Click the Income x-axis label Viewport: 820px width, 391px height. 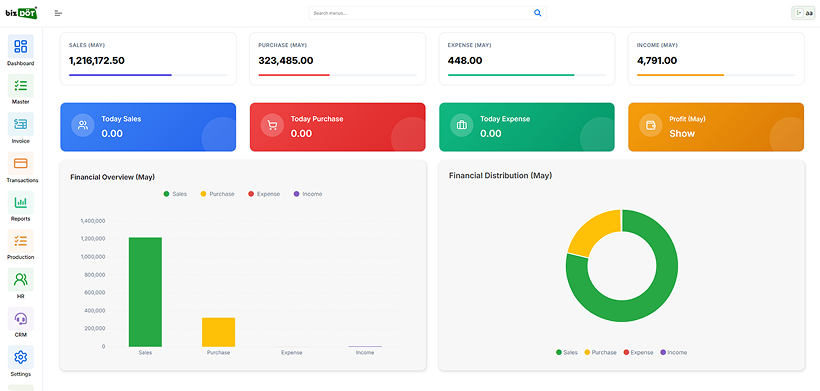tap(365, 353)
